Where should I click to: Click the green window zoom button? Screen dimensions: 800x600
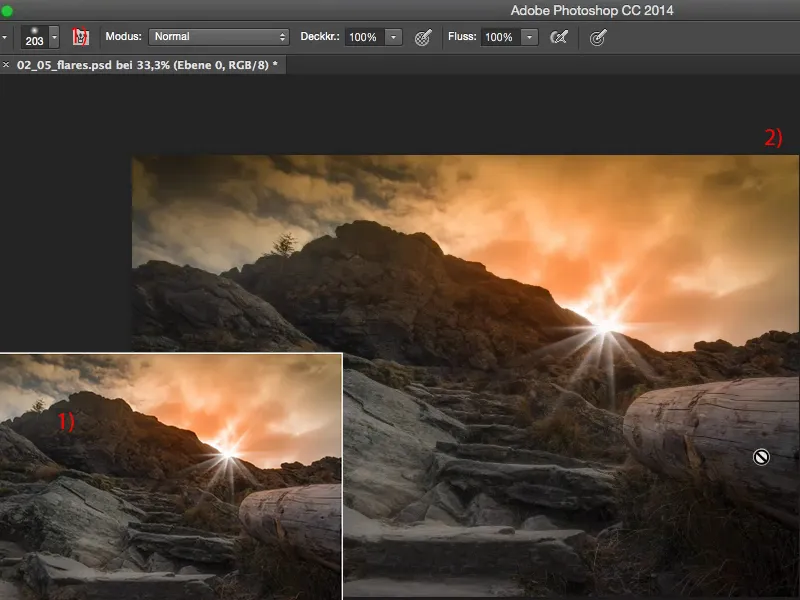[x=8, y=10]
